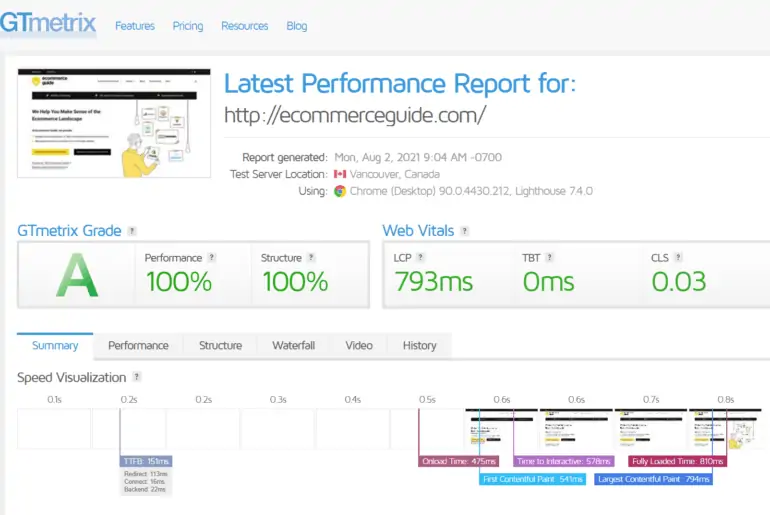
Task: Click the help icon beside LCP
Action: (420, 257)
